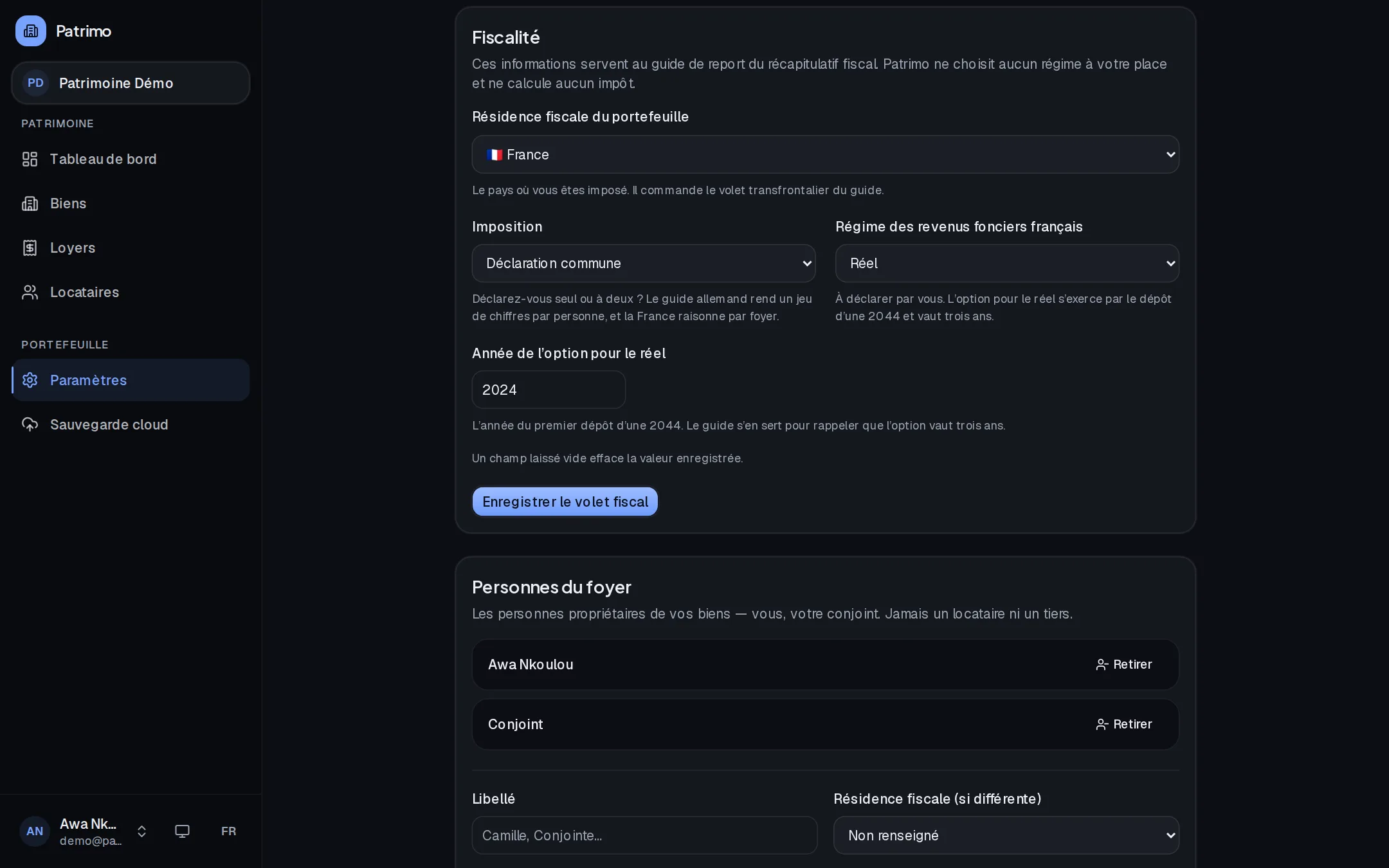
Task: Open the Biens section
Action: pos(131,203)
